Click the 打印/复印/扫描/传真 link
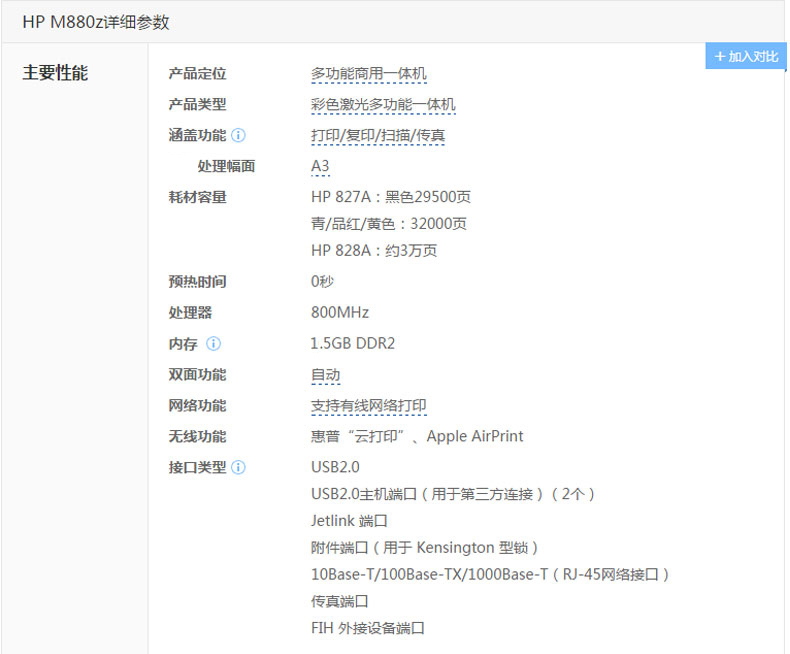The width and height of the screenshot is (790, 654). pos(377,136)
